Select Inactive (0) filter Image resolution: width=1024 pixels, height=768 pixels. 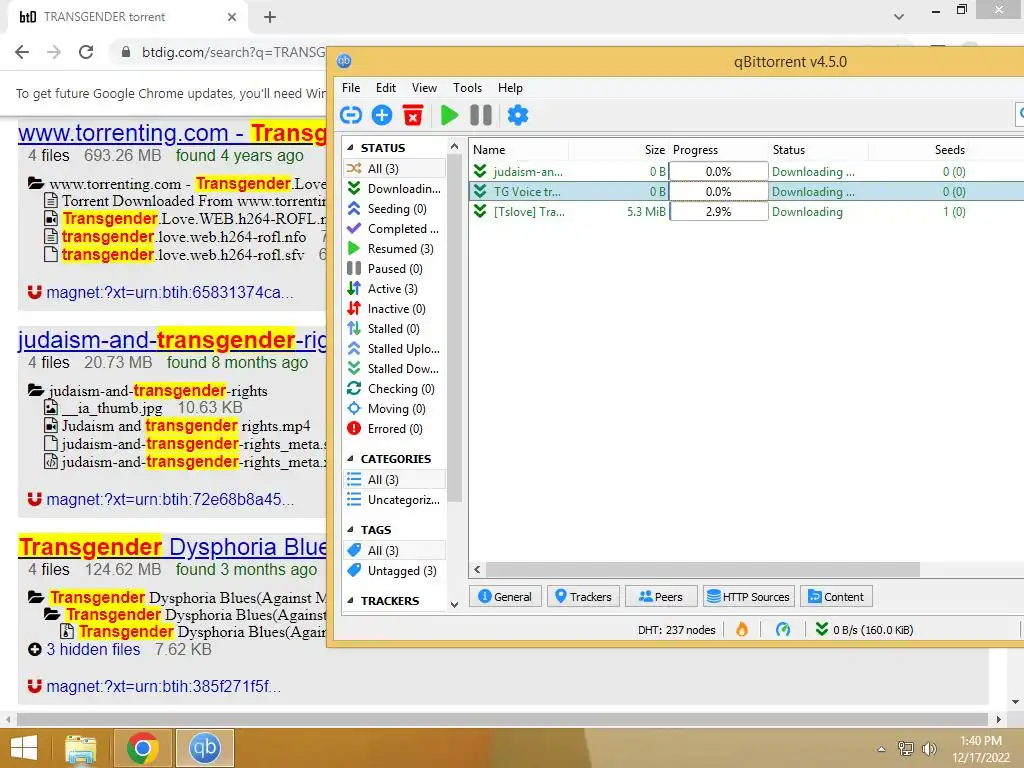click(394, 309)
